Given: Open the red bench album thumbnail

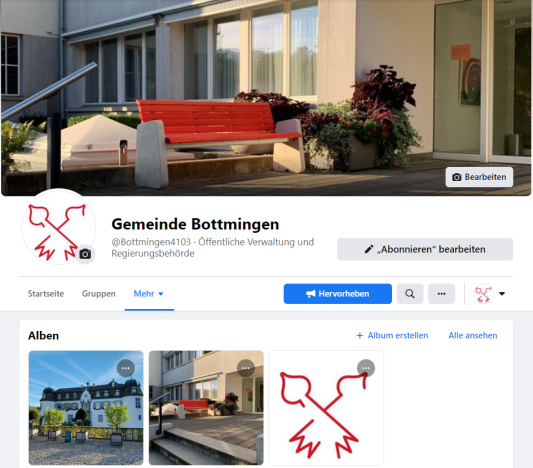Looking at the screenshot, I should [206, 408].
